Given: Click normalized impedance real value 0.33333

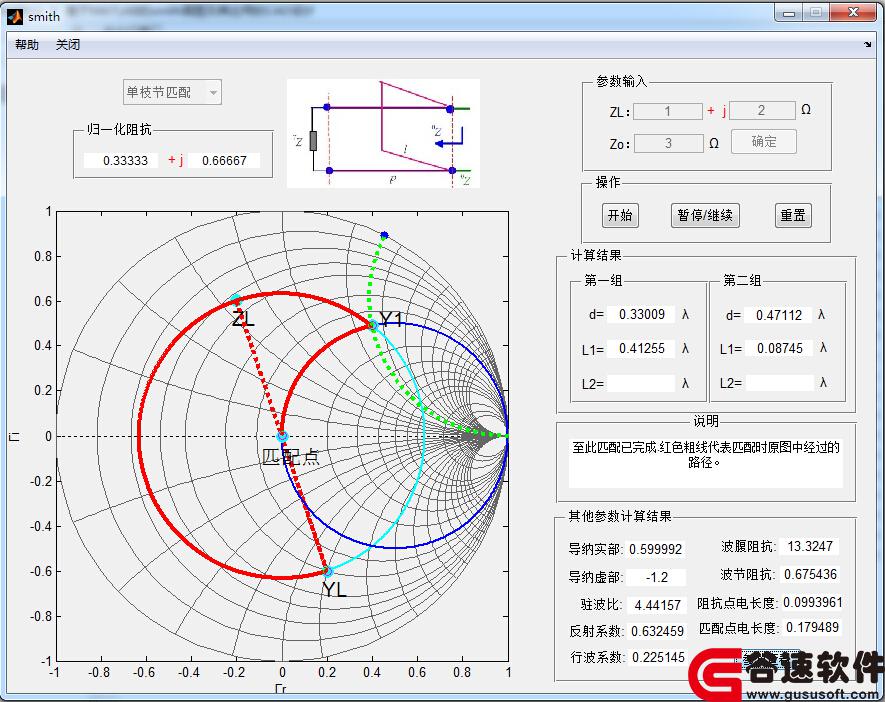Looking at the screenshot, I should pyautogui.click(x=121, y=160).
